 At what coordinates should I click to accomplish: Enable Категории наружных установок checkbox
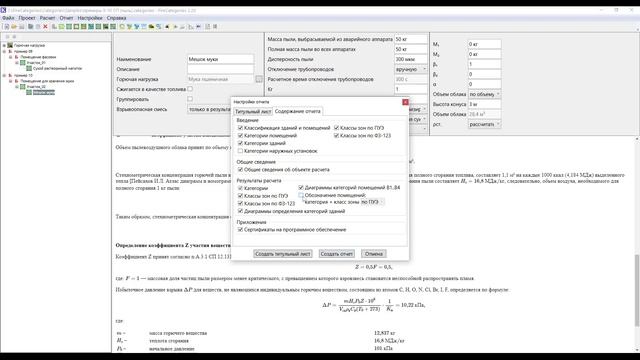click(x=240, y=151)
